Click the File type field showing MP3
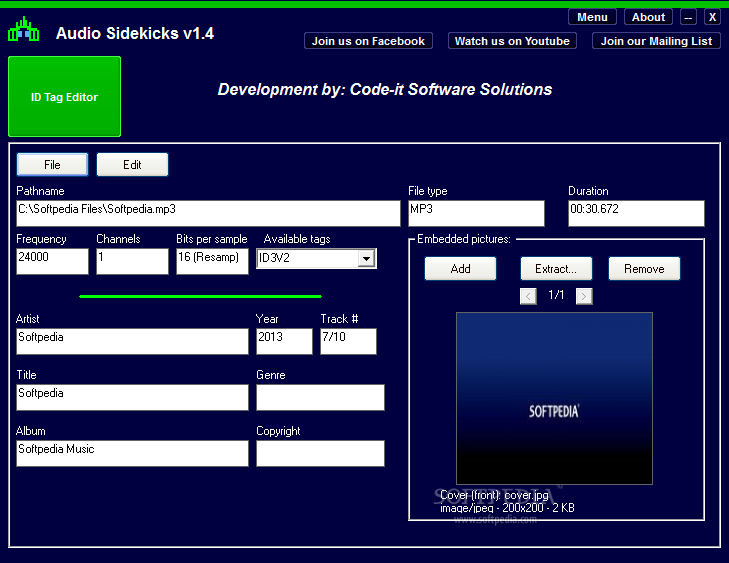 [476, 213]
